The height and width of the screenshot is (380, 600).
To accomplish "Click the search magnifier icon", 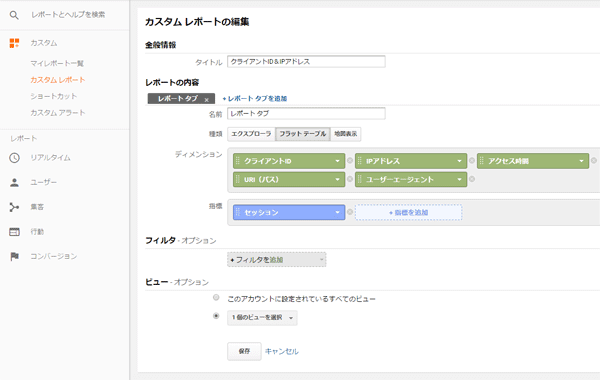I will [14, 15].
